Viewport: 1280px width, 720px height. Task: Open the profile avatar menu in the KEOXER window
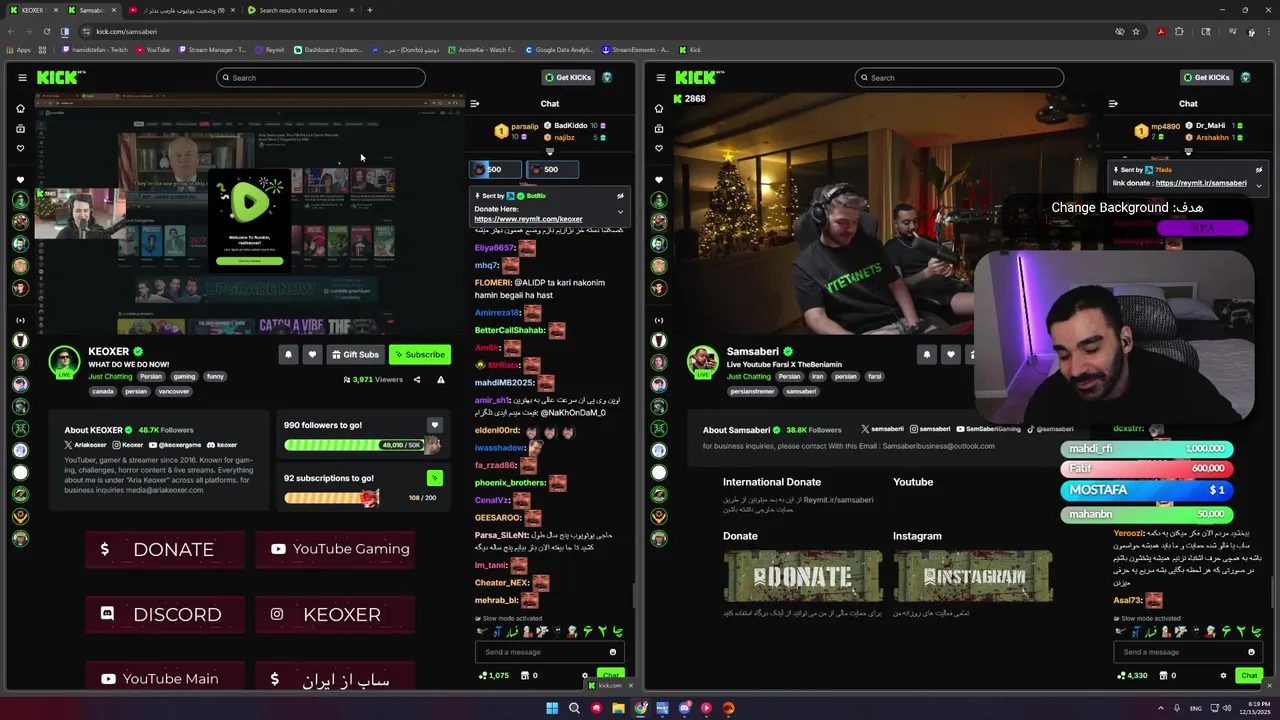tap(607, 77)
